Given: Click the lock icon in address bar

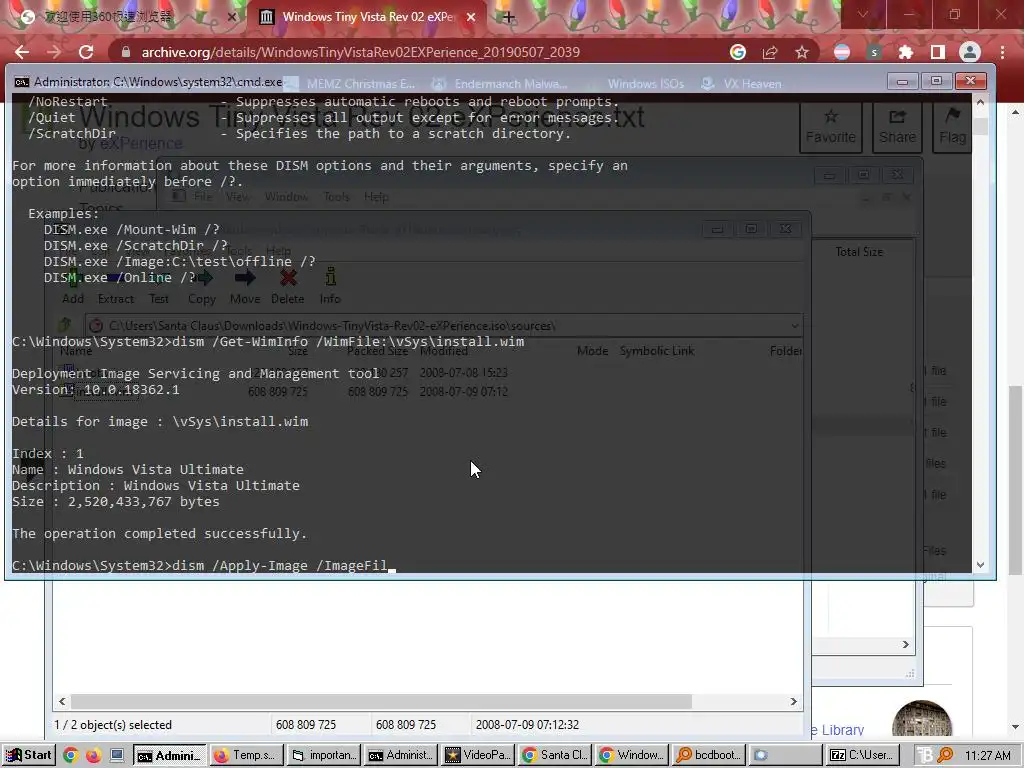Looking at the screenshot, I should pos(126,52).
